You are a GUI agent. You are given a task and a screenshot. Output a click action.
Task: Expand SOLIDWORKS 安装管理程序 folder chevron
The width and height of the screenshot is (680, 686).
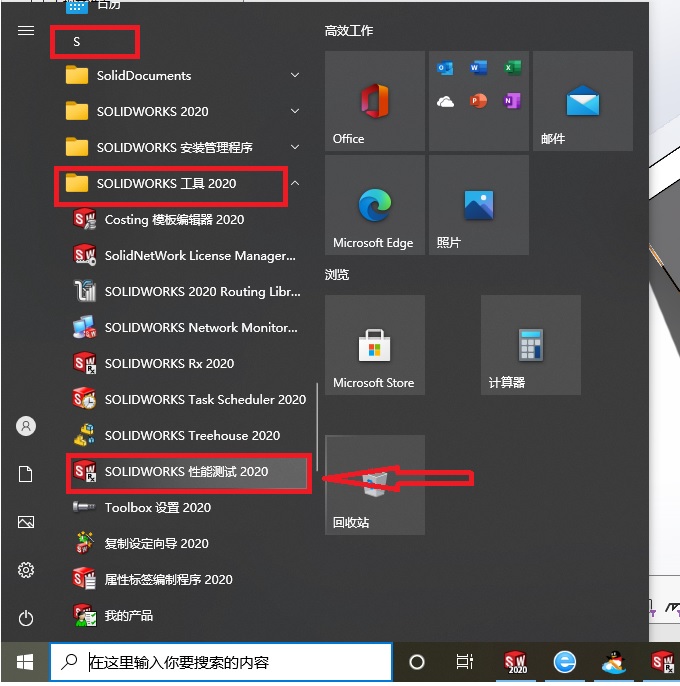(x=295, y=147)
